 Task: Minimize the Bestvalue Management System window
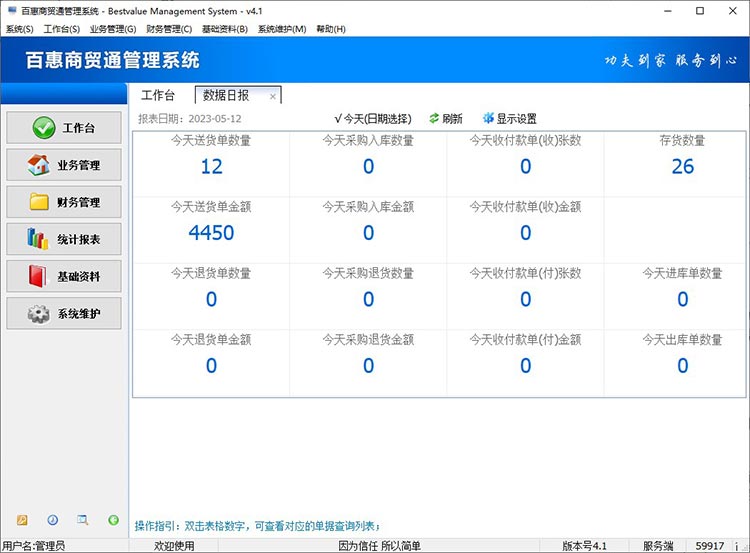tap(668, 11)
